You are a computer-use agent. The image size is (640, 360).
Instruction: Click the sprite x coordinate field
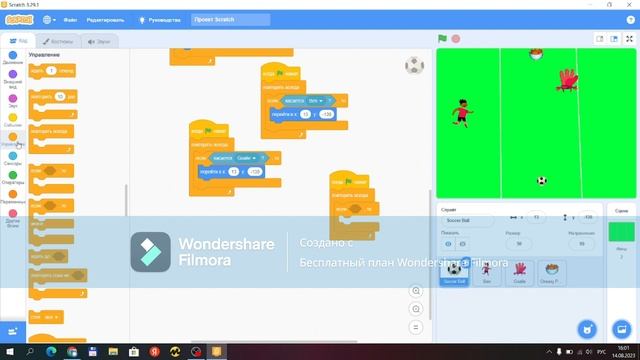pyautogui.click(x=536, y=218)
